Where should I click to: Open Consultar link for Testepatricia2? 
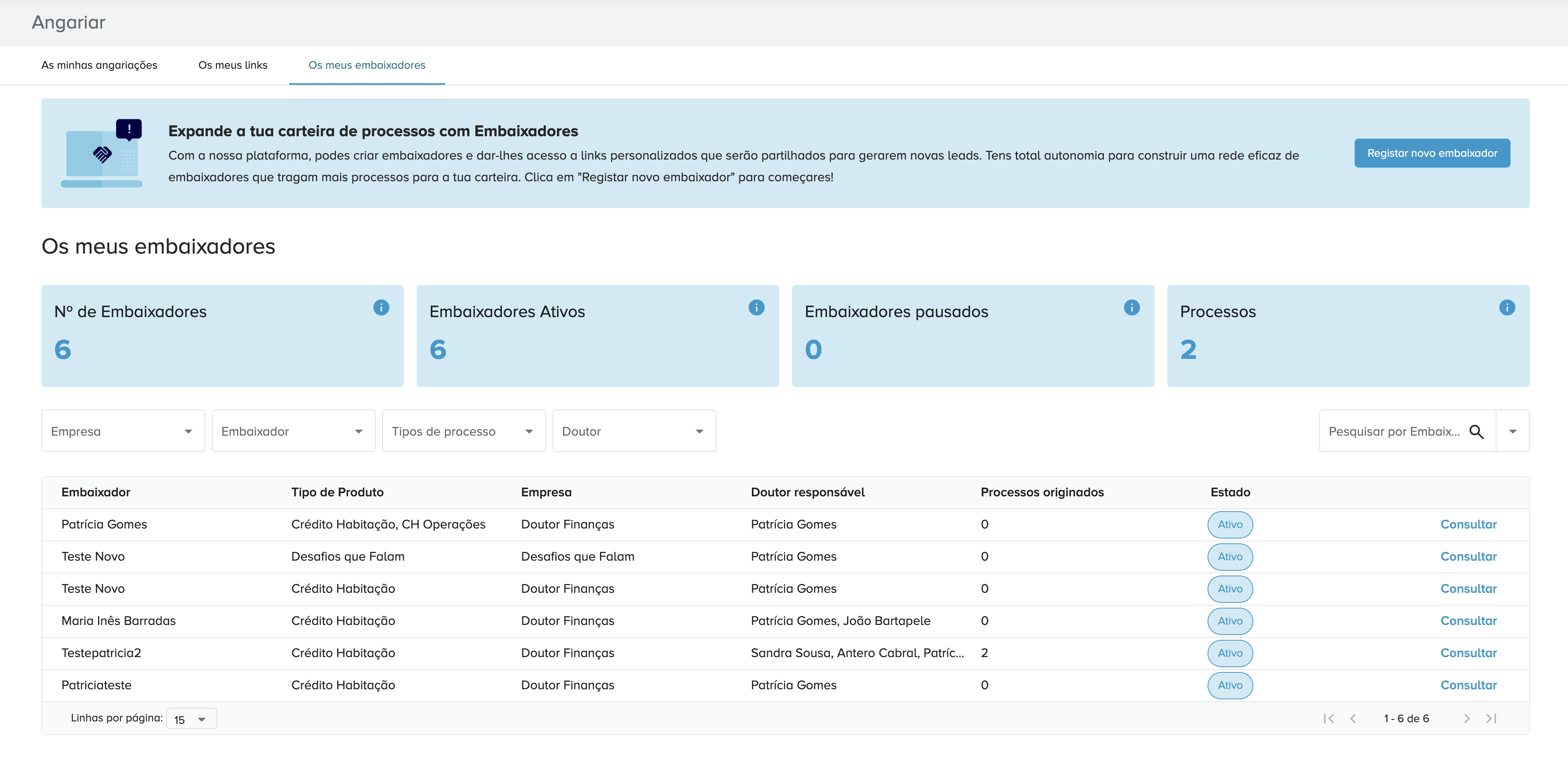click(x=1468, y=653)
